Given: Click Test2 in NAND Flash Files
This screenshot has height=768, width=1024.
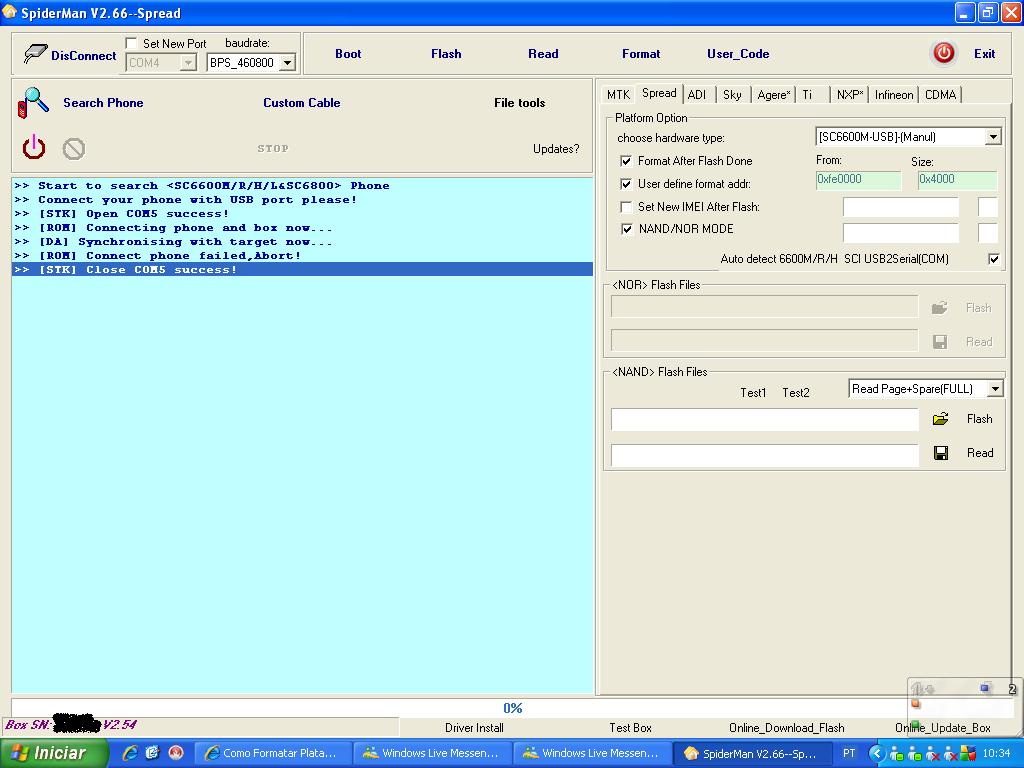Looking at the screenshot, I should tap(796, 392).
